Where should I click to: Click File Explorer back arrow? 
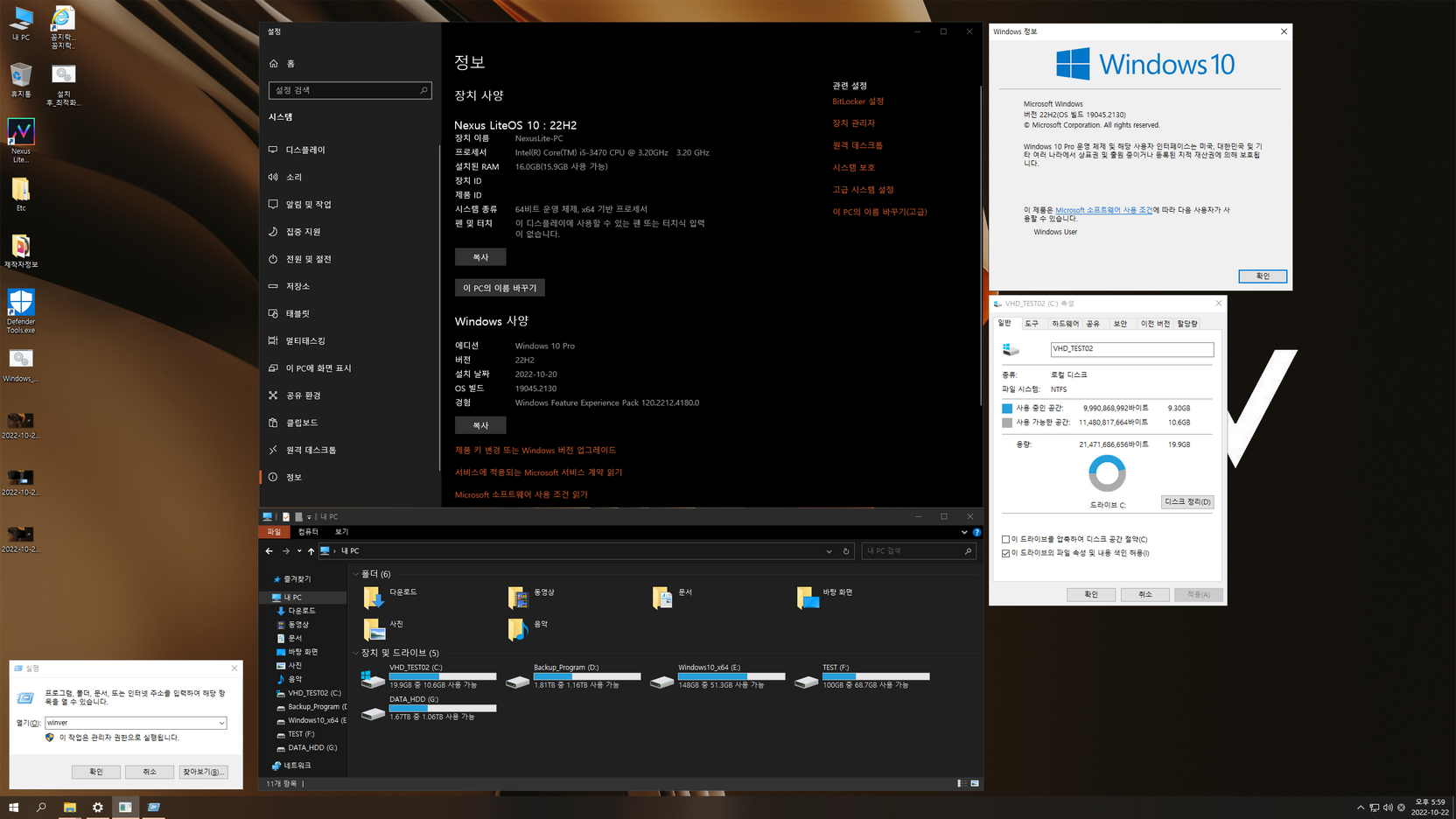269,551
